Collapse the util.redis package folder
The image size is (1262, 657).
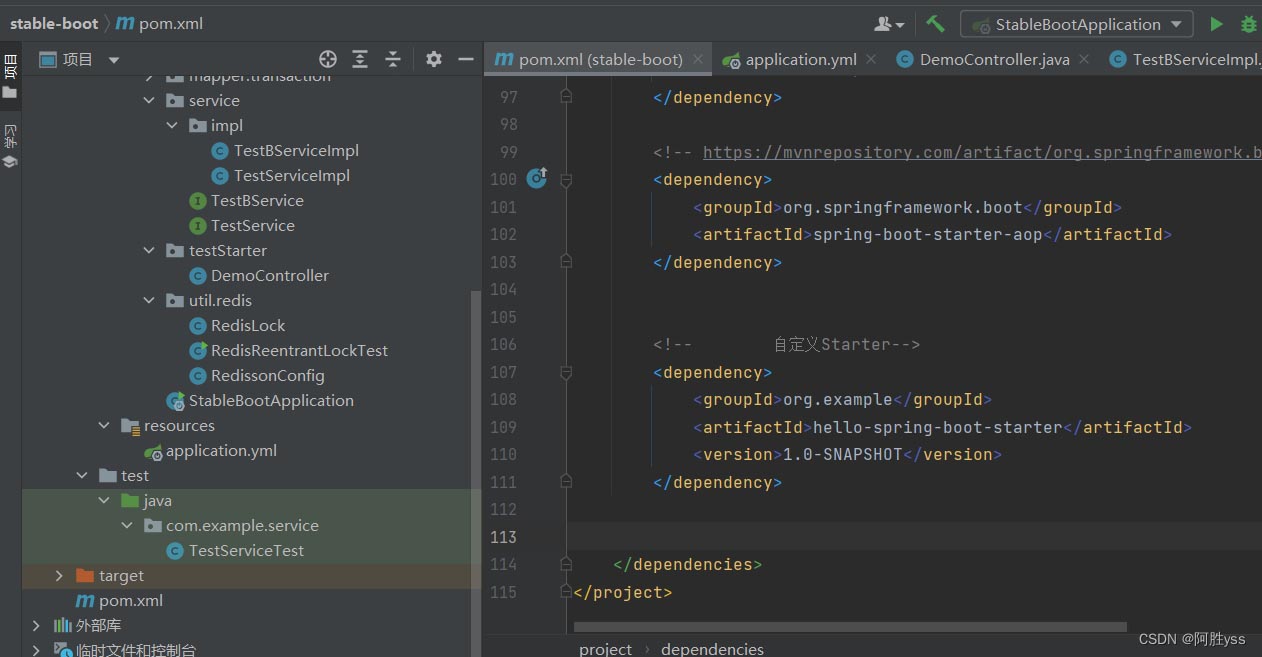tap(149, 301)
